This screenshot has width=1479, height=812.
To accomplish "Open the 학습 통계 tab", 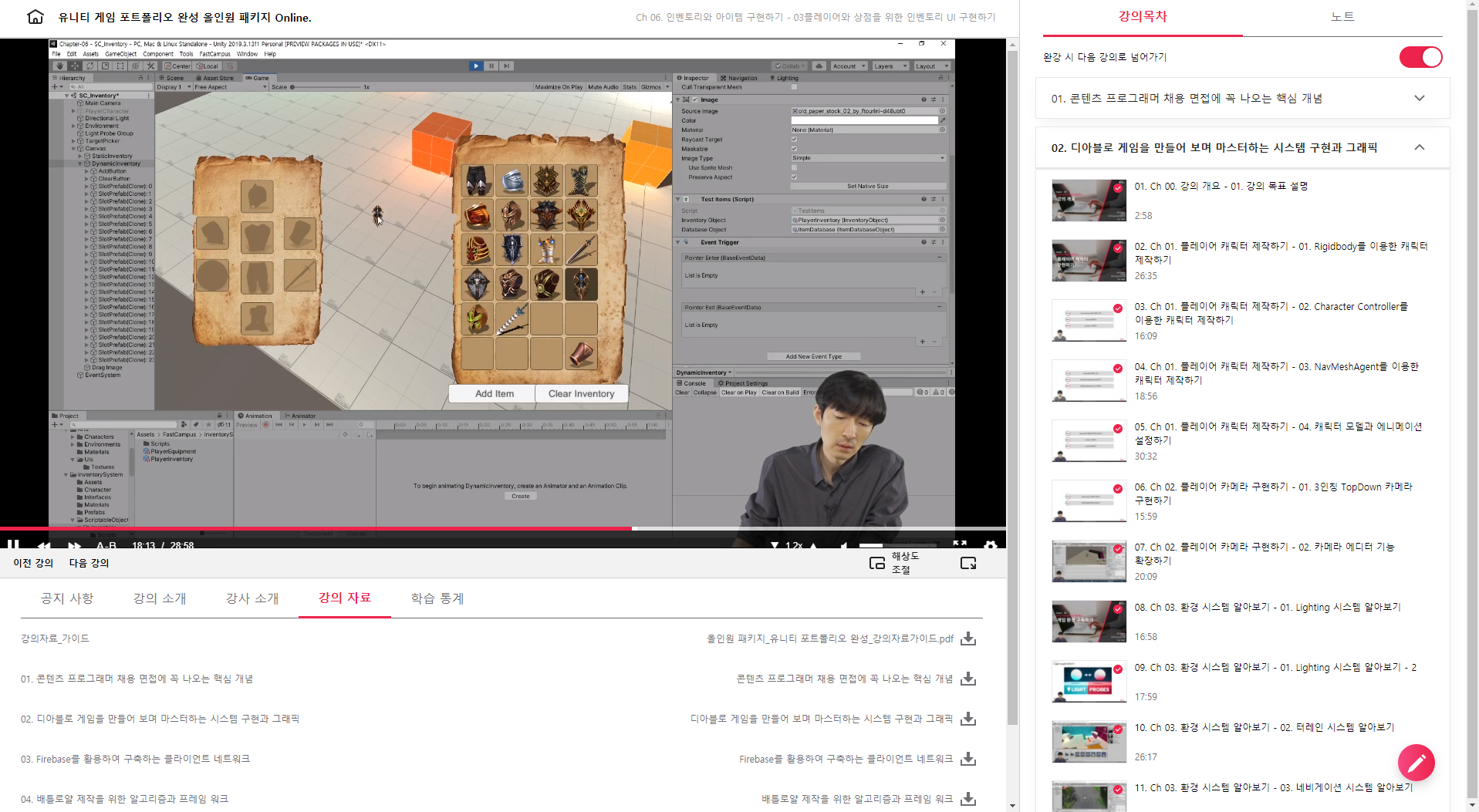I will 437,598.
